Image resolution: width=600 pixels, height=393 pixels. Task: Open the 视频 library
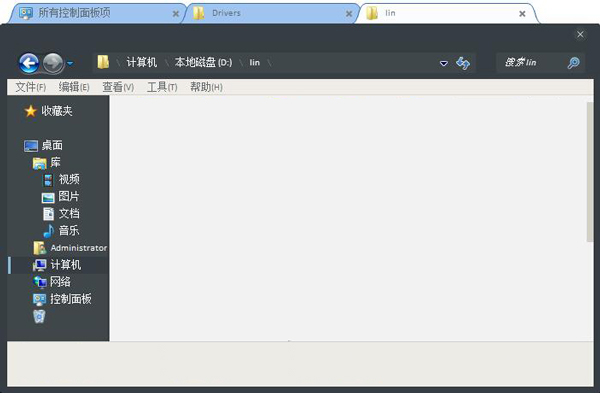pos(69,179)
